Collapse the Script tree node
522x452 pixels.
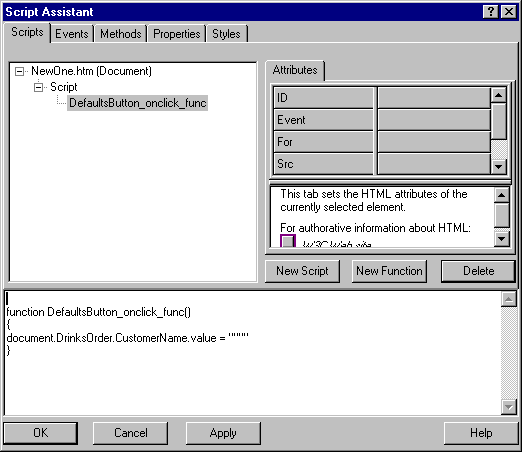point(39,87)
